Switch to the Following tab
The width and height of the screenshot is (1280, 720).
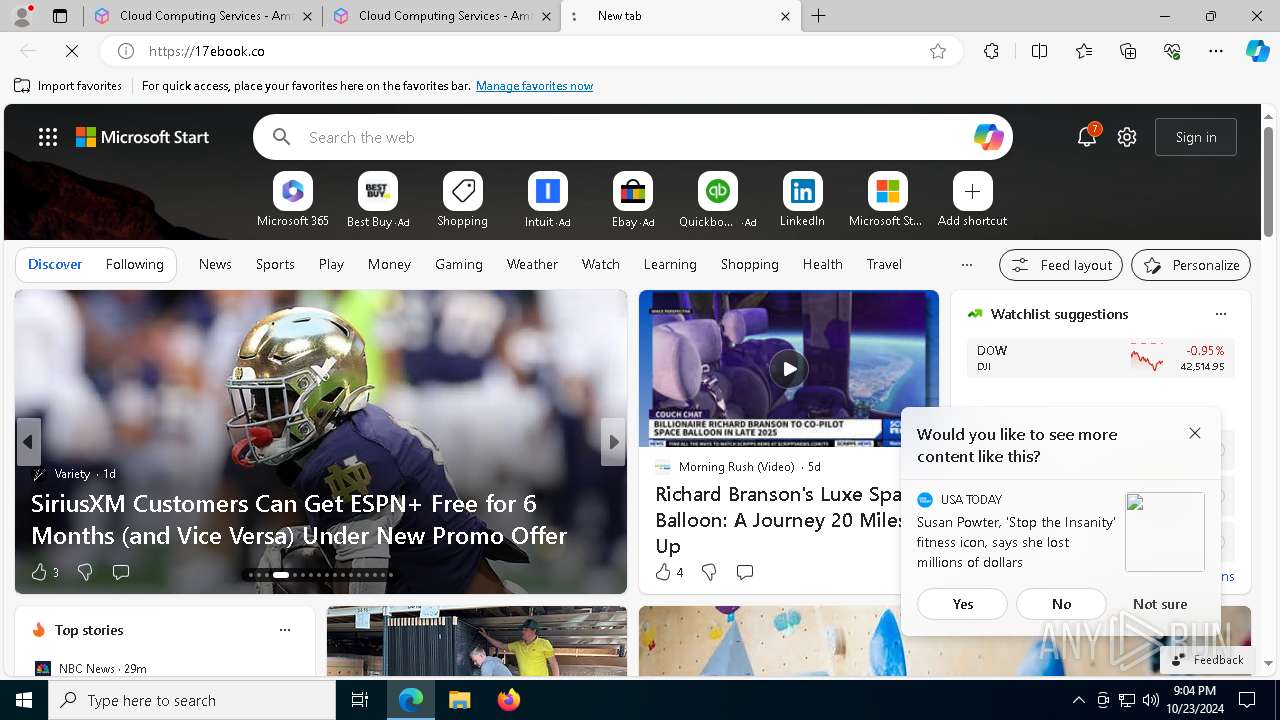(134, 264)
